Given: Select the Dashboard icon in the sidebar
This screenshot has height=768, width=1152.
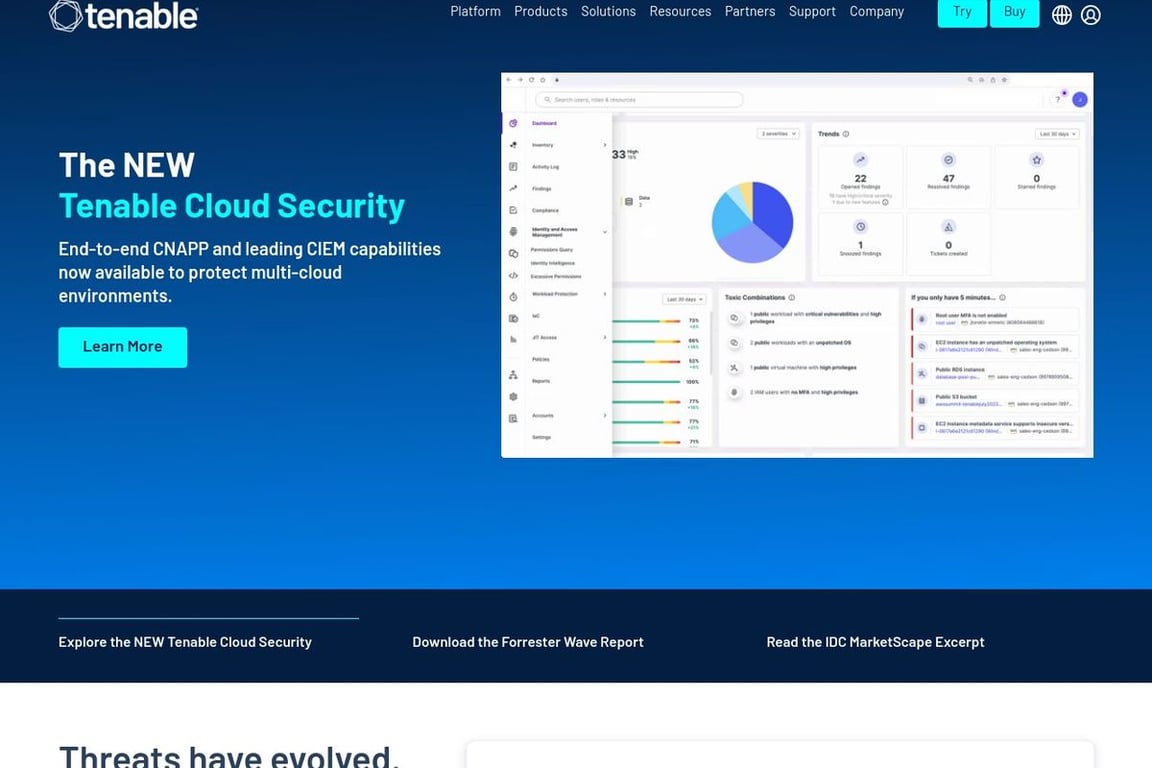Looking at the screenshot, I should (x=513, y=123).
